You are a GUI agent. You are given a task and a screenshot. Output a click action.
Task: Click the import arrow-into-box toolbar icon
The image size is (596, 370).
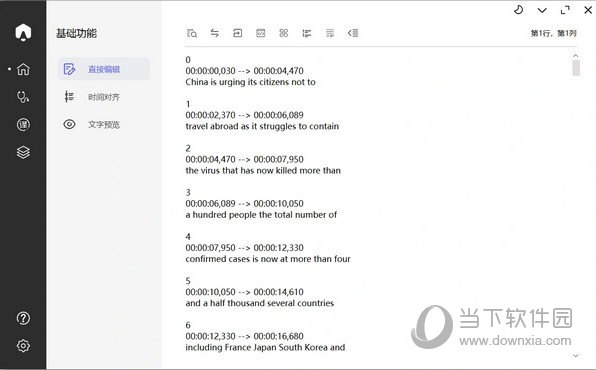(x=238, y=33)
